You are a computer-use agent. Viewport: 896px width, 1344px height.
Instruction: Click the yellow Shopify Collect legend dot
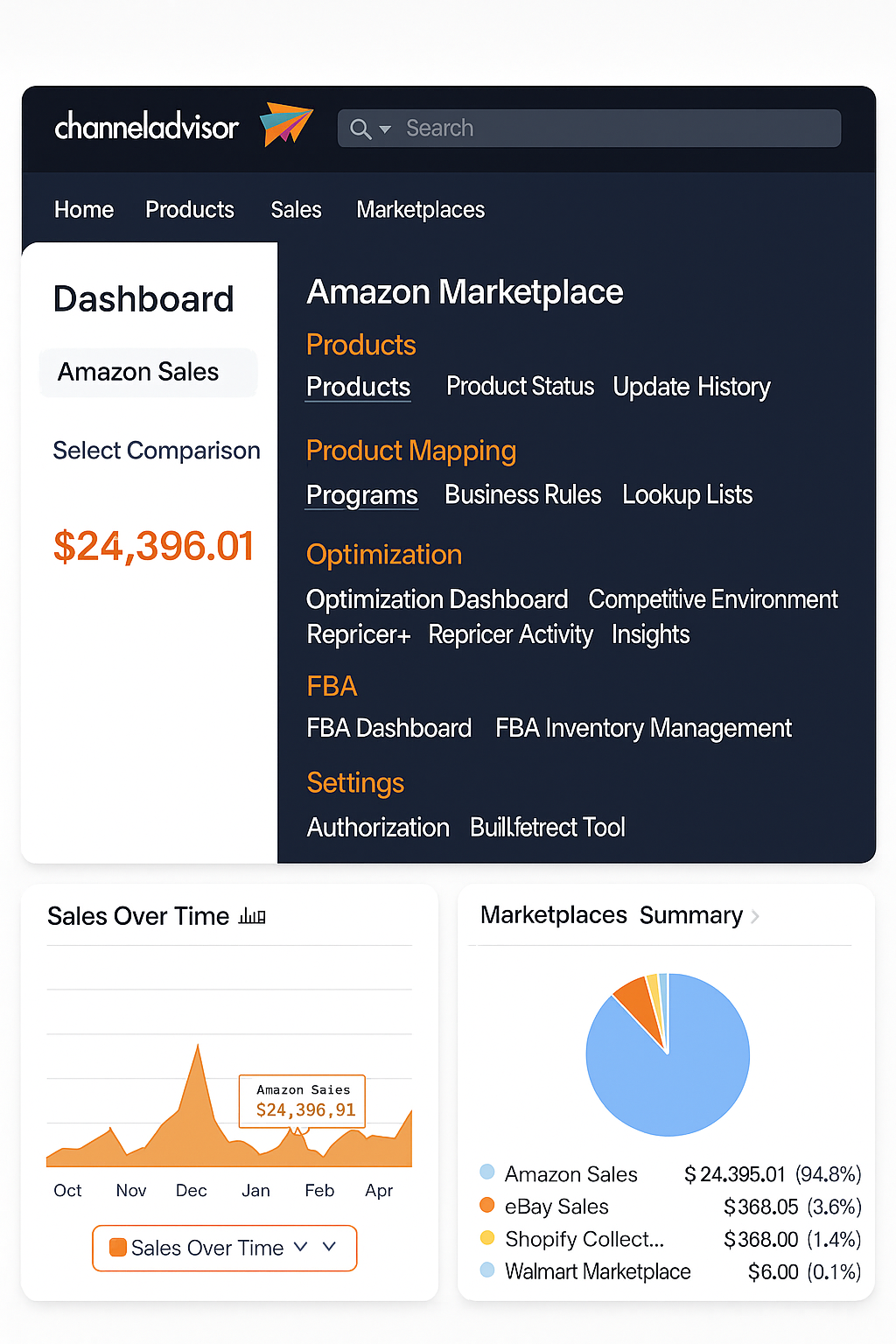(487, 1237)
